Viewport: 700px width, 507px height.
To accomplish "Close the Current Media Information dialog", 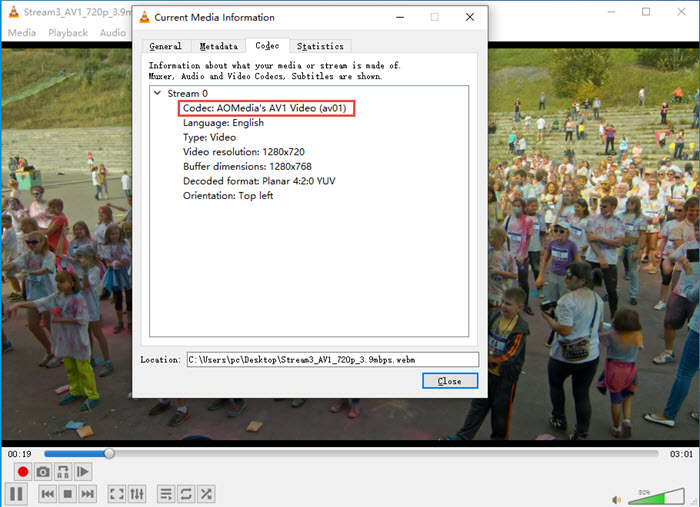I will click(470, 17).
